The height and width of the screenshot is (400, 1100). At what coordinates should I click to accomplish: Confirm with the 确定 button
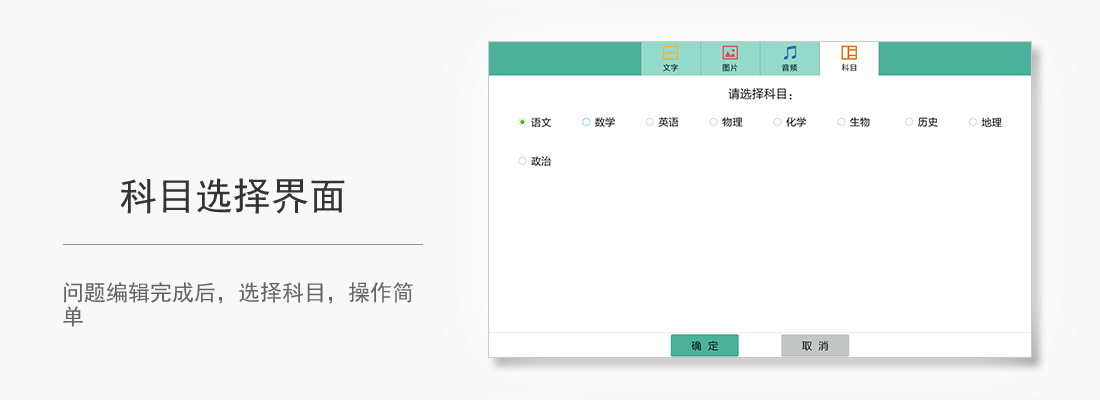pyautogui.click(x=704, y=345)
